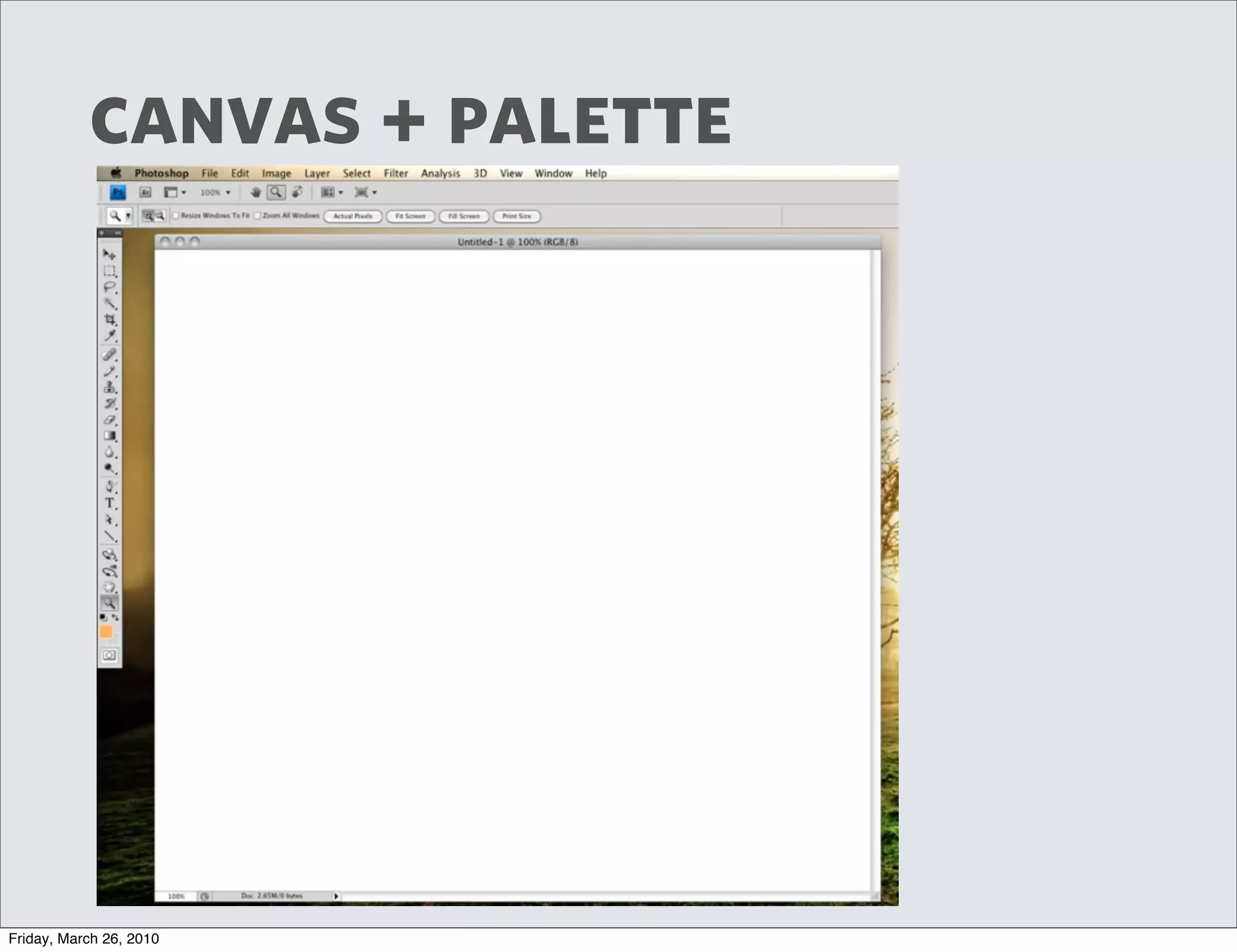Reset default foreground and background colors

point(103,617)
